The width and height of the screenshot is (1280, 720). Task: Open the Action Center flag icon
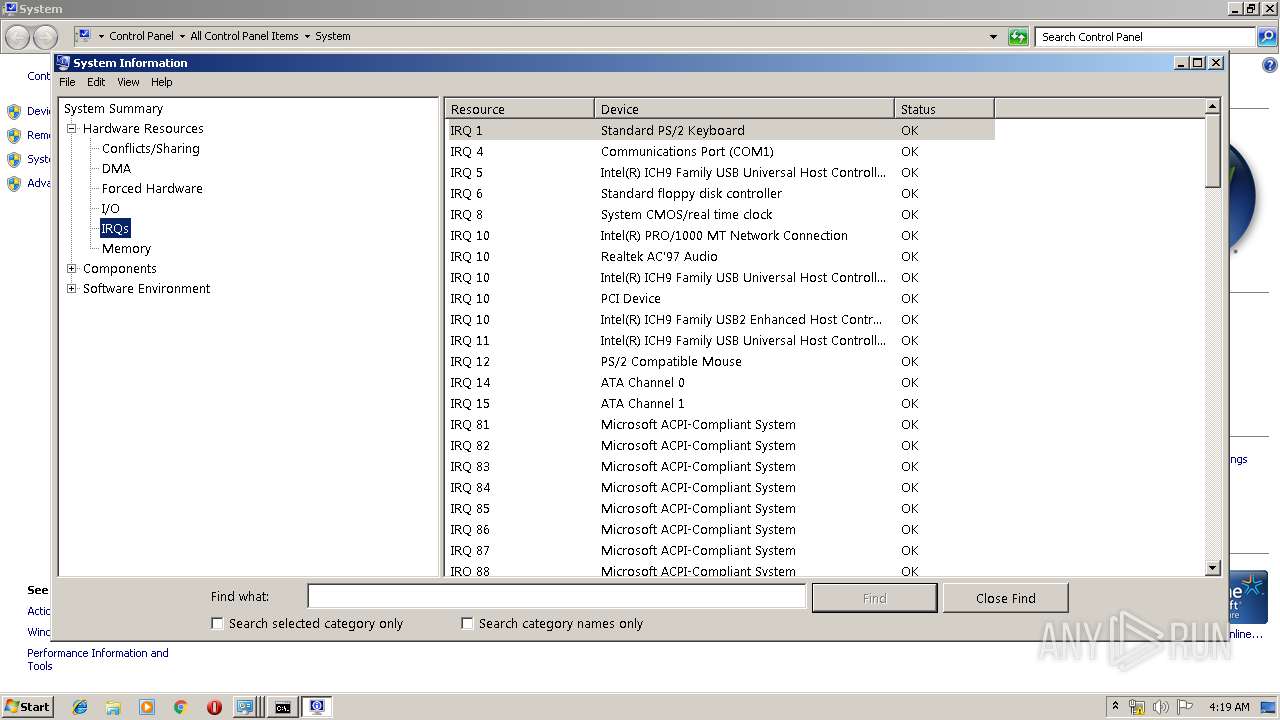[1185, 707]
